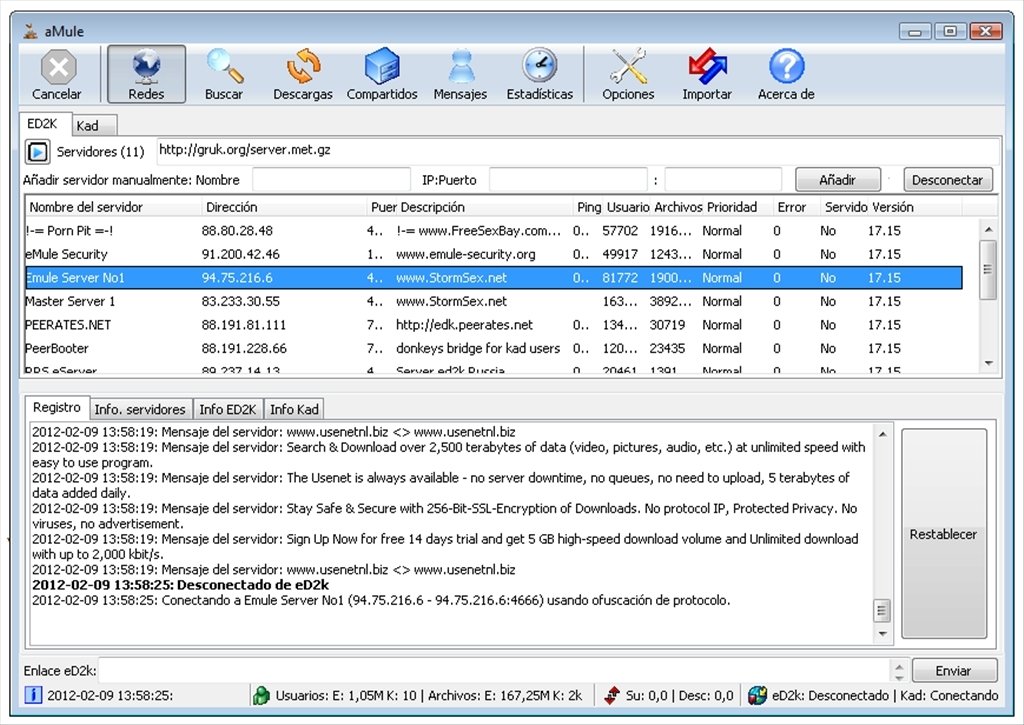This screenshot has height=725, width=1024.
Task: Sort servers by Versión column
Action: [914, 207]
